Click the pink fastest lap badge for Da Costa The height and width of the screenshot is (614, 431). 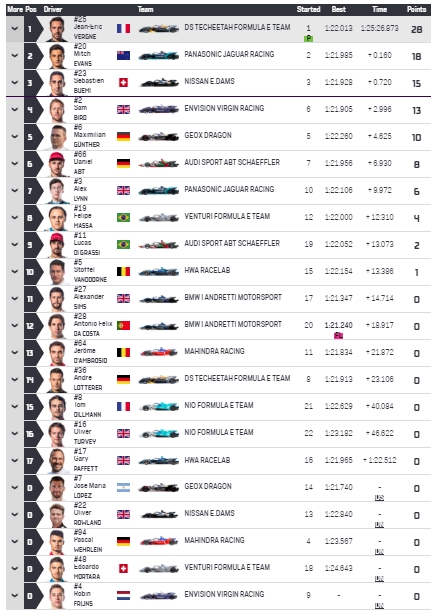(x=338, y=335)
